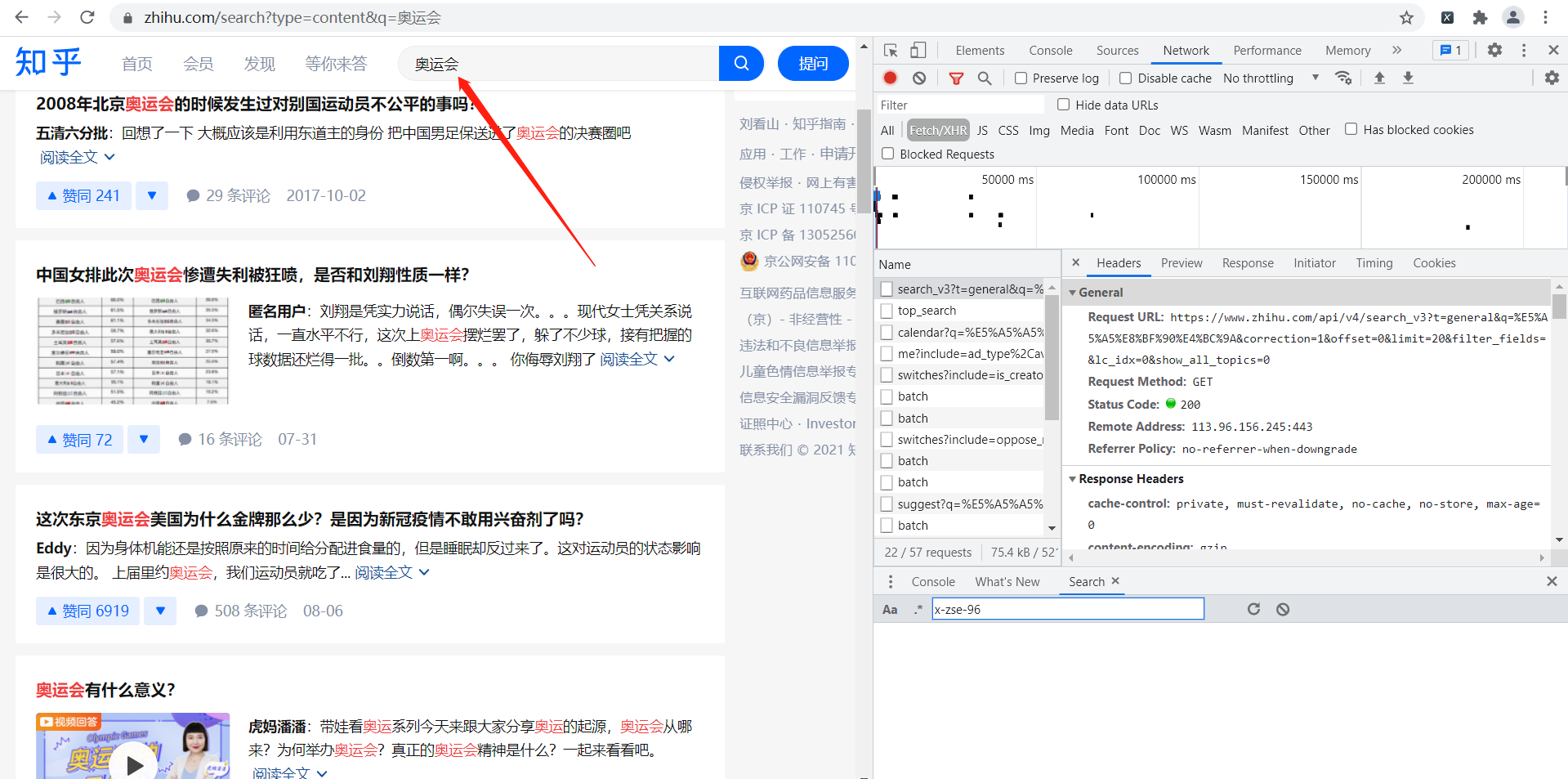
Task: Switch to the Performance tab
Action: click(x=1267, y=51)
